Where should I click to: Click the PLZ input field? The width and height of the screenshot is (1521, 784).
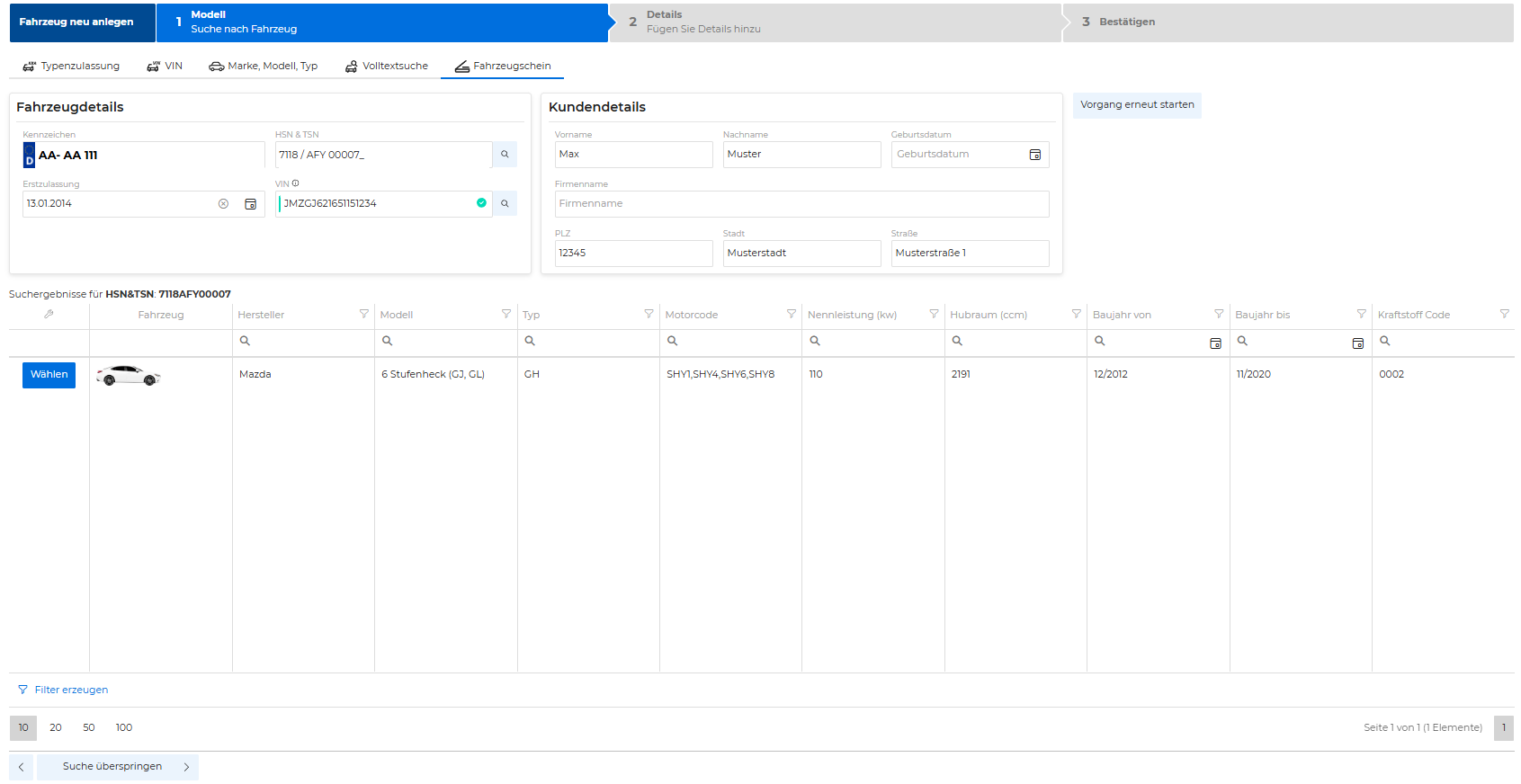tap(633, 254)
